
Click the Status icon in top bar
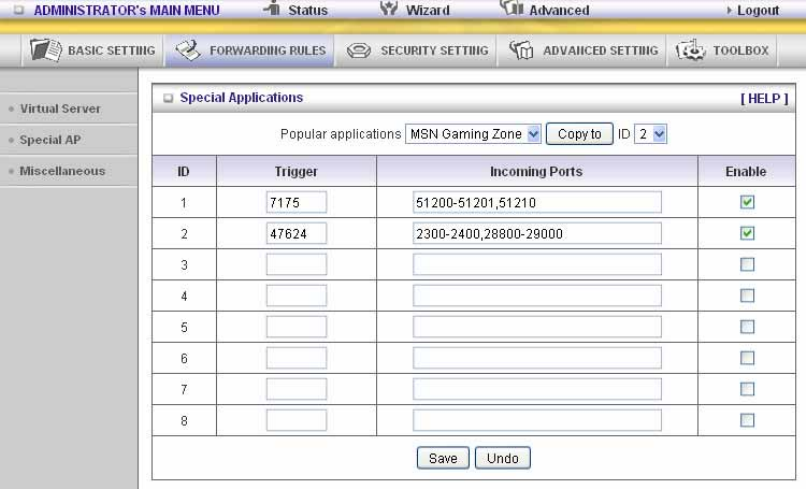272,8
